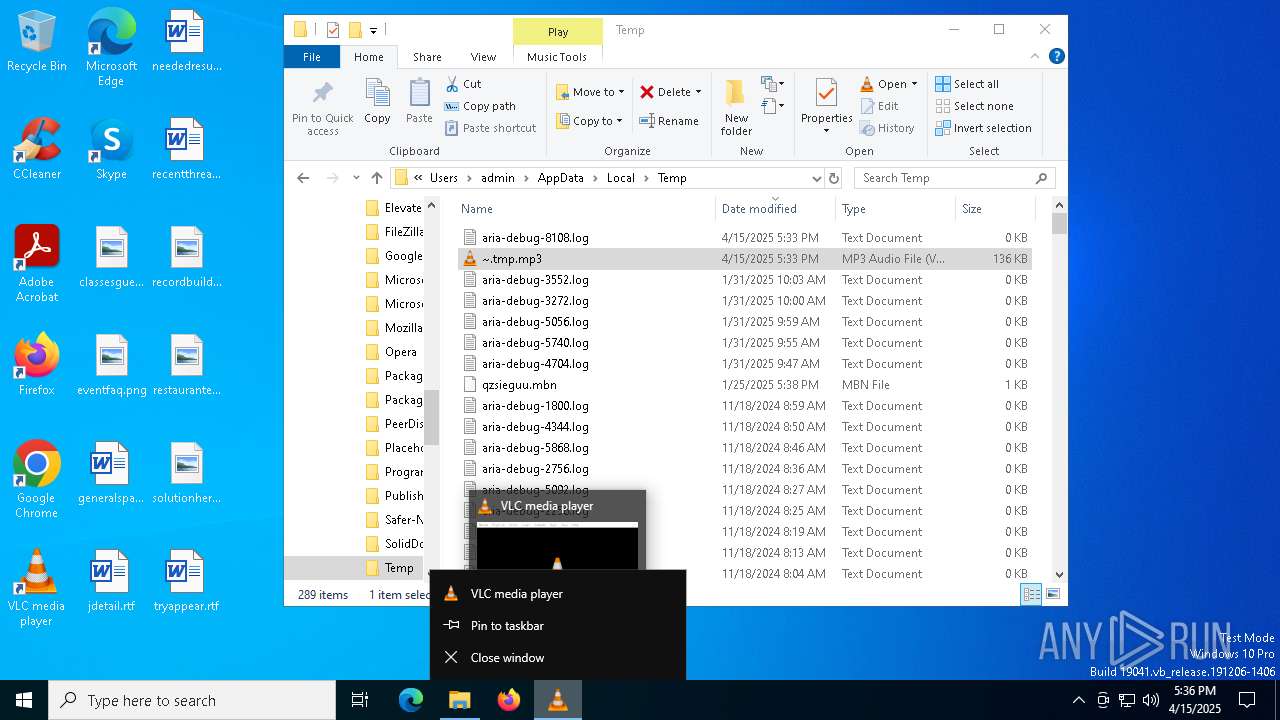This screenshot has height=720, width=1280.
Task: Open Explorer help icon
Action: click(x=1057, y=57)
